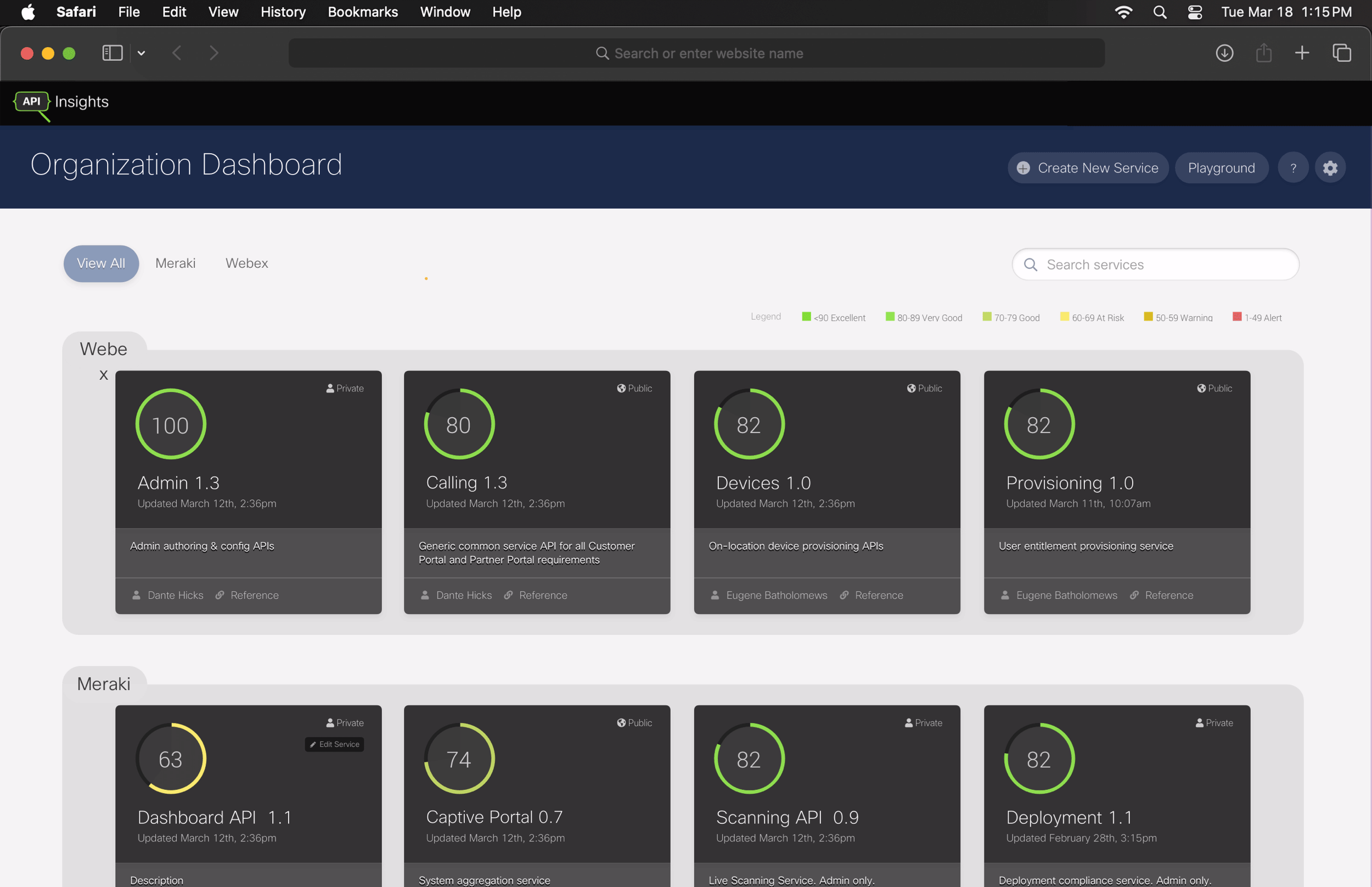The image size is (1372, 887).
Task: Click Dante Hicks on the Calling card
Action: click(x=464, y=596)
